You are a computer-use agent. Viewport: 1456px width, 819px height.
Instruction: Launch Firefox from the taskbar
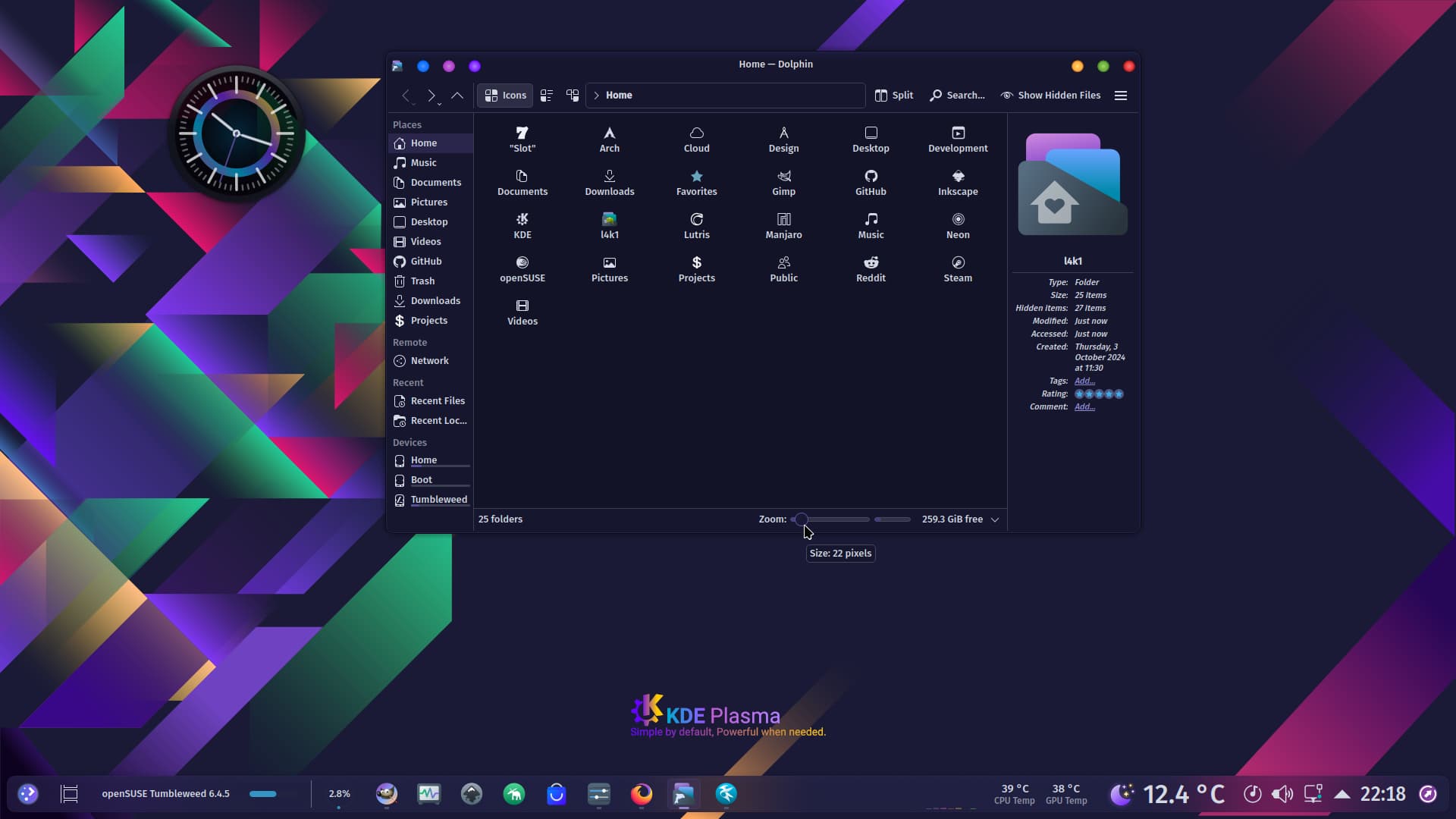point(642,794)
